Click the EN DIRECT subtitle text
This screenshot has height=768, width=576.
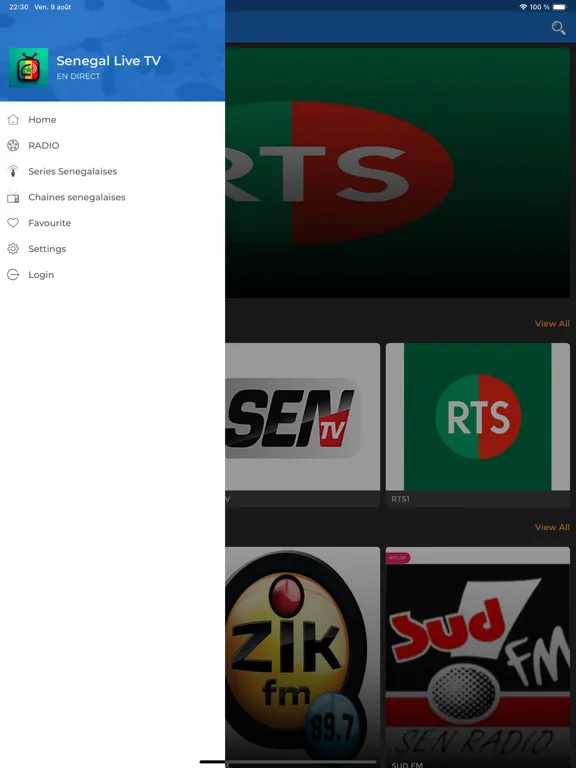coord(78,76)
